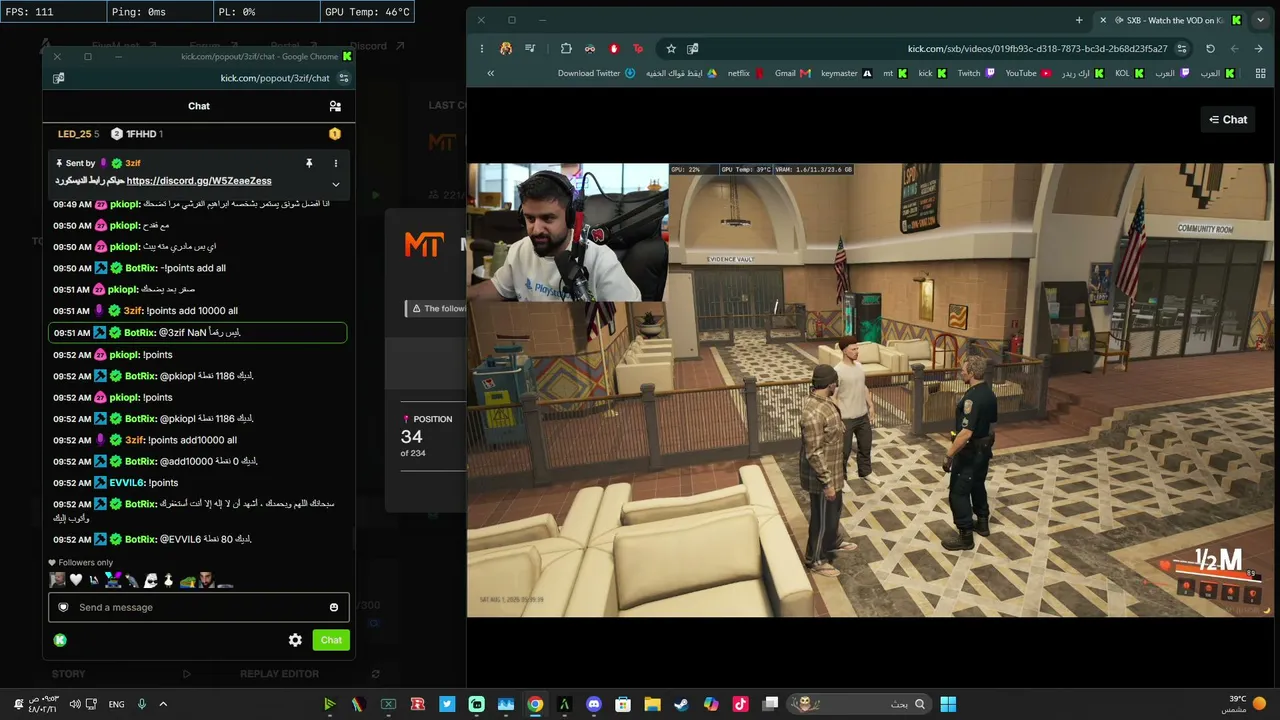Click the taskbar search box

860,704
